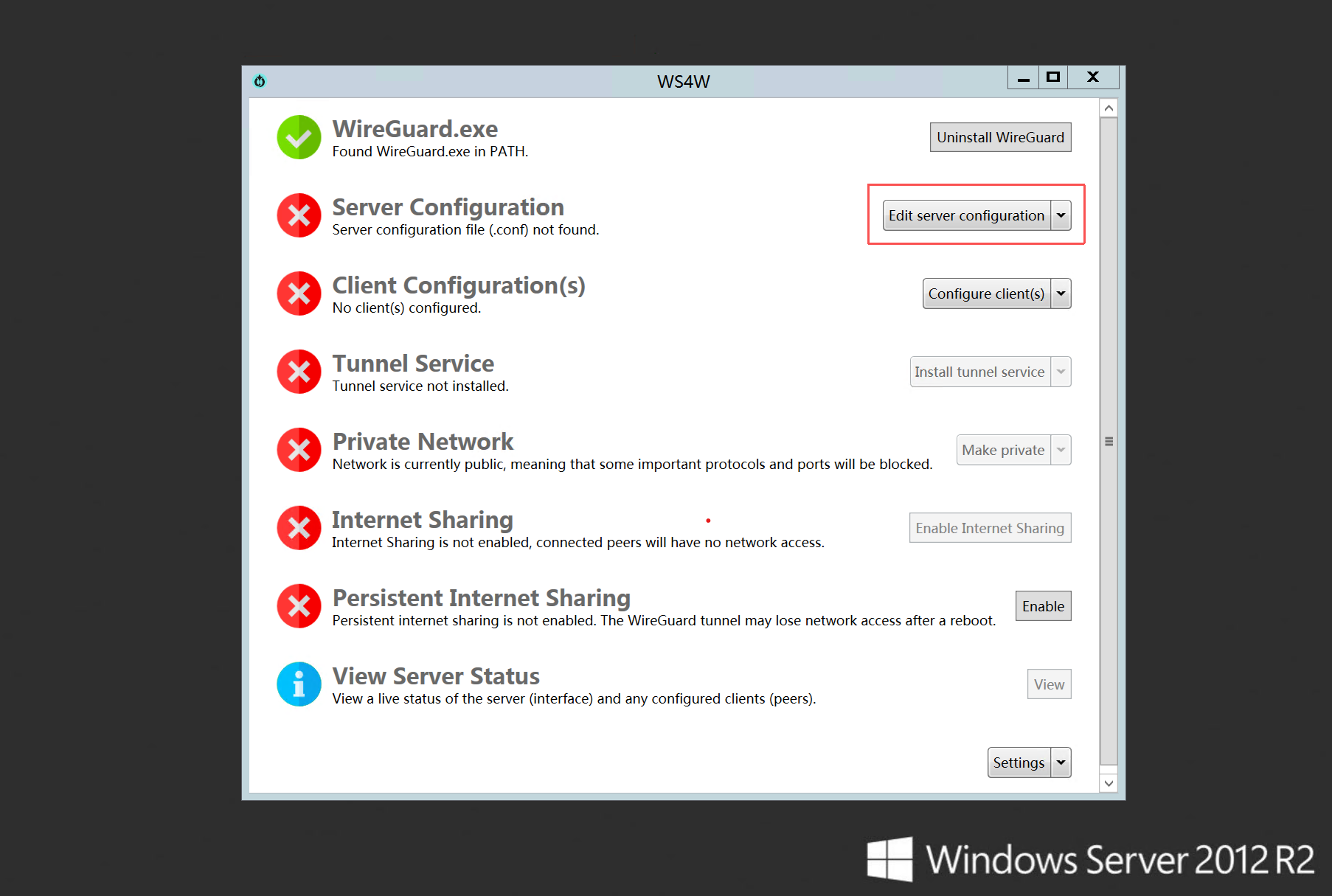Open the Configure client(s) dropdown arrow
This screenshot has height=896, width=1332.
pyautogui.click(x=1061, y=294)
